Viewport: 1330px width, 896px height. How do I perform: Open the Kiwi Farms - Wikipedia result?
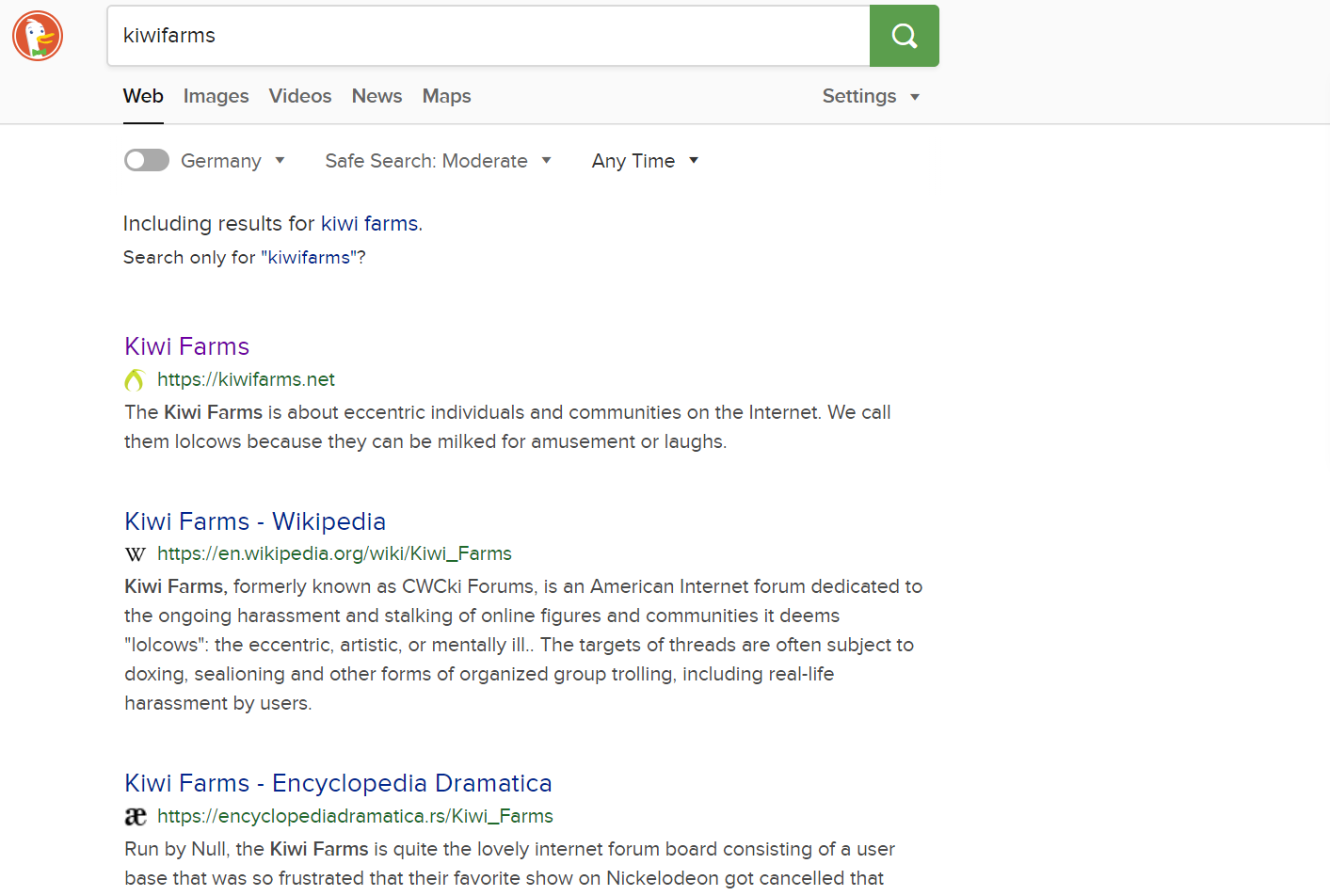click(255, 521)
